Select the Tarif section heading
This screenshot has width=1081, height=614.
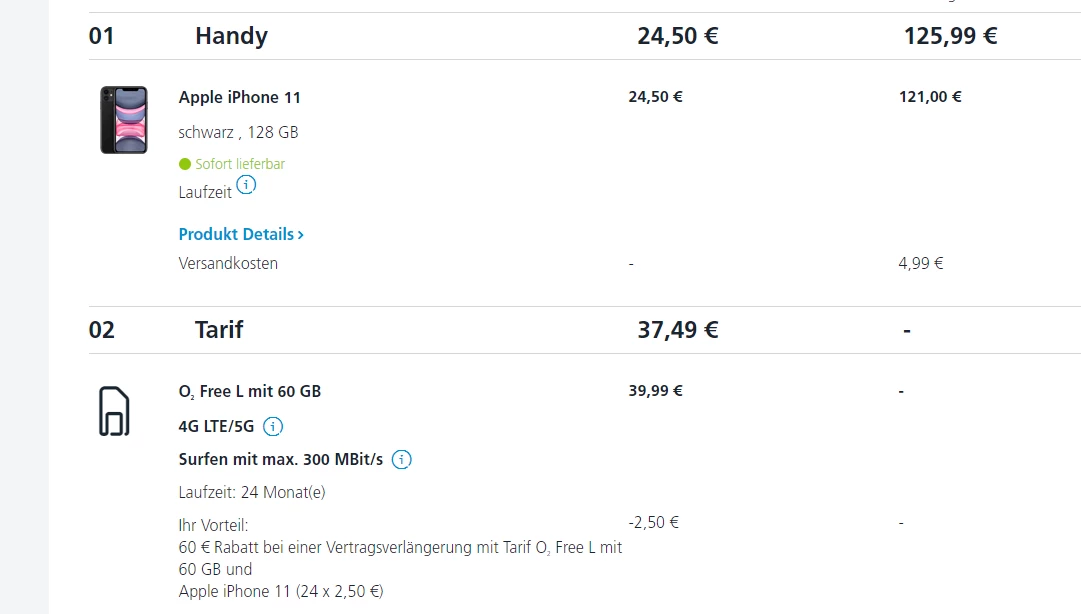pos(219,329)
